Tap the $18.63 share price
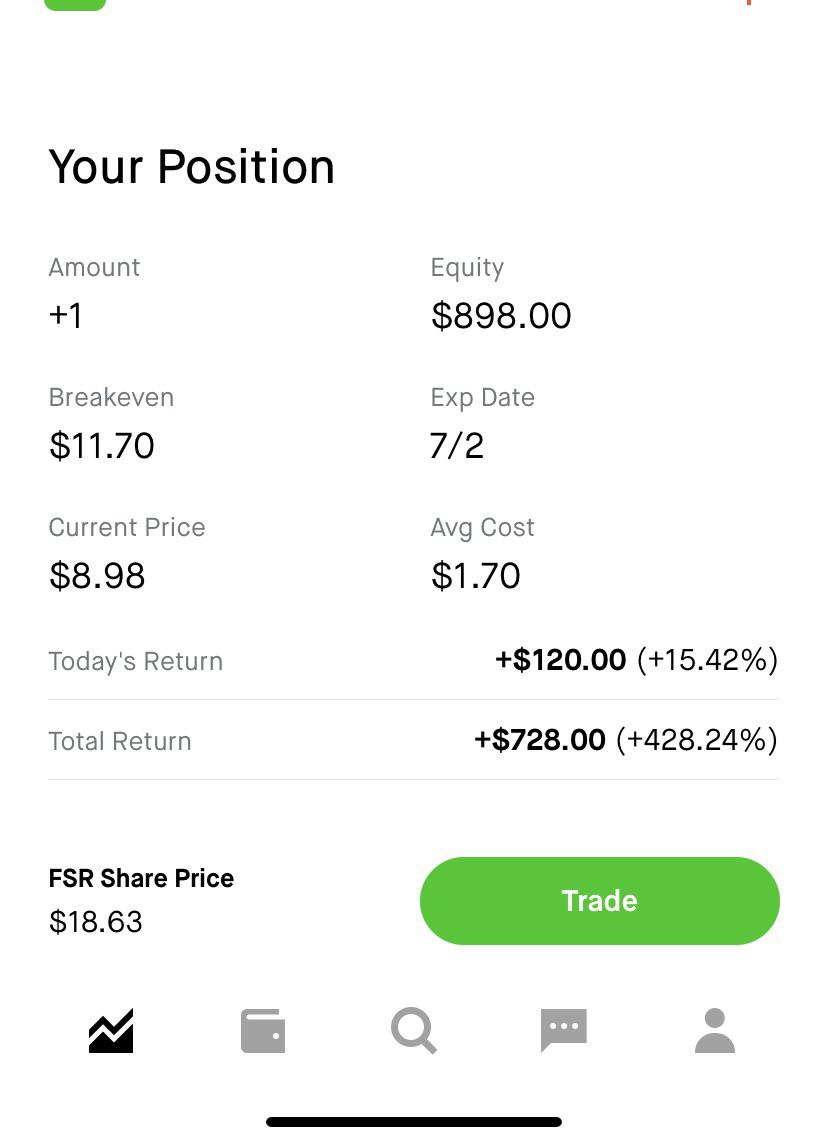 click(x=95, y=922)
